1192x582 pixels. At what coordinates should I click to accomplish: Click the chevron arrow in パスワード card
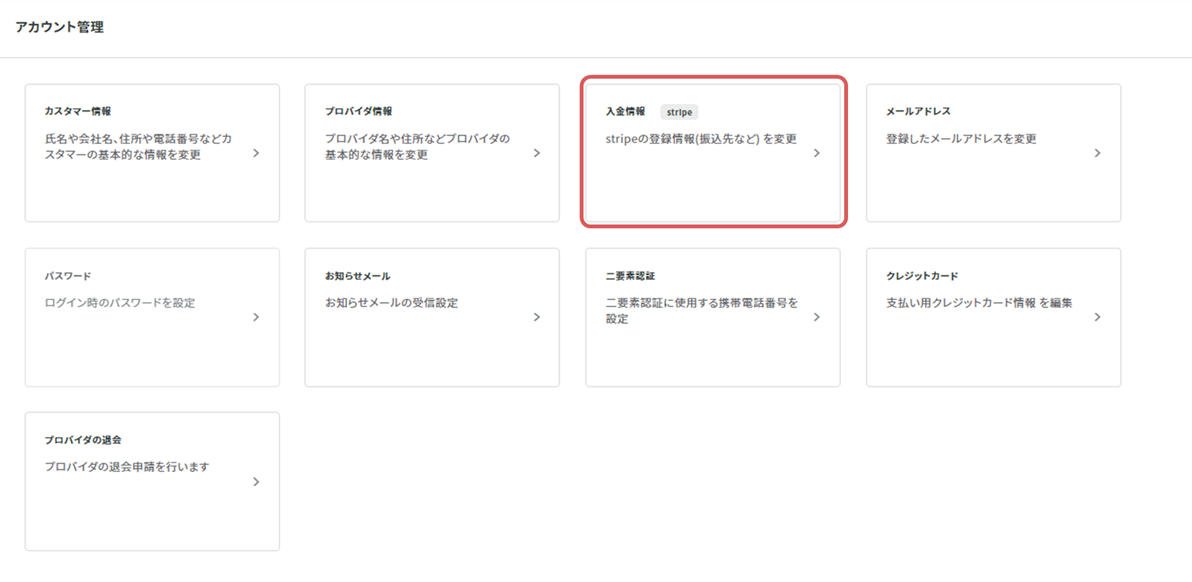click(256, 317)
